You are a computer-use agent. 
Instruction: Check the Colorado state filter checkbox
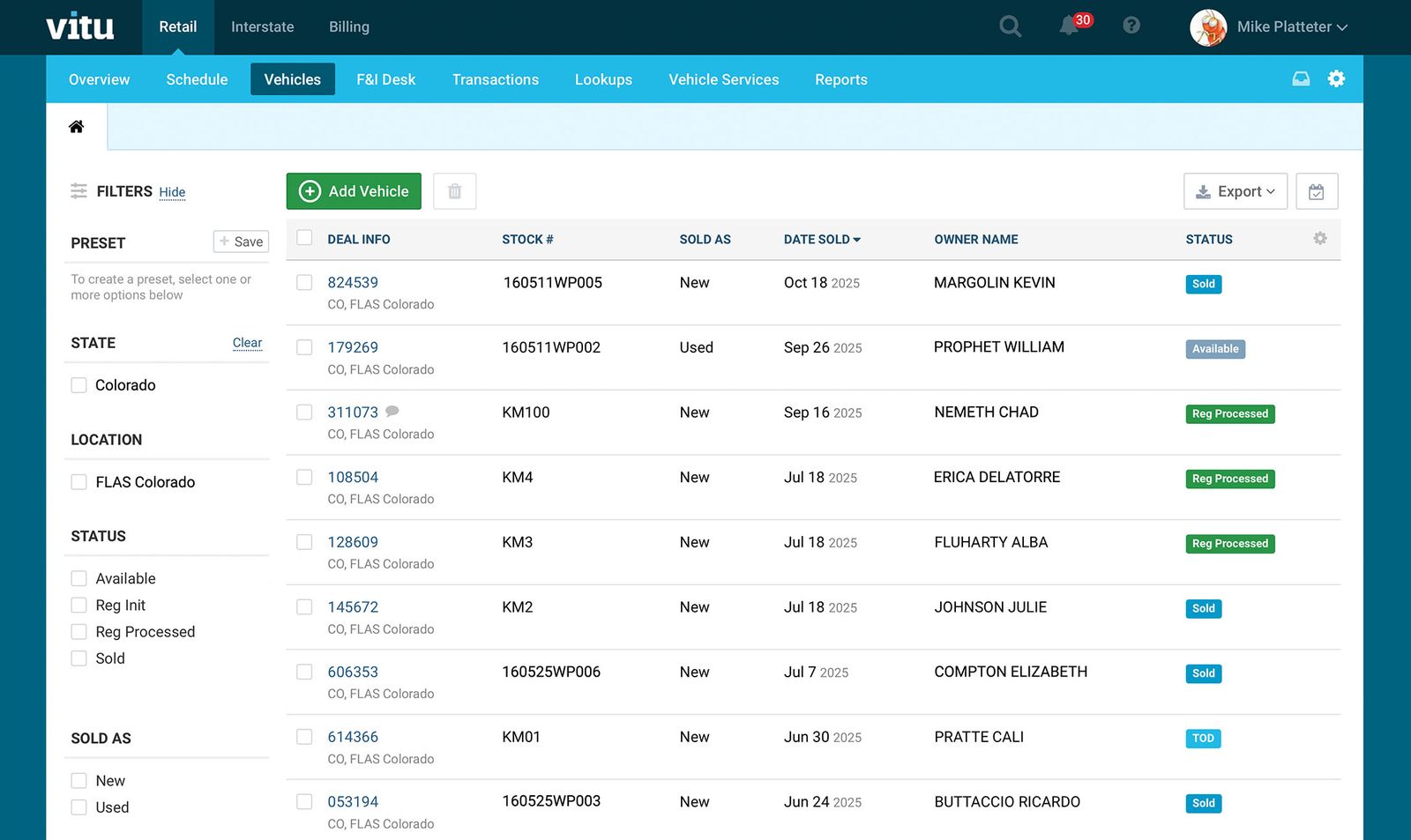coord(78,384)
